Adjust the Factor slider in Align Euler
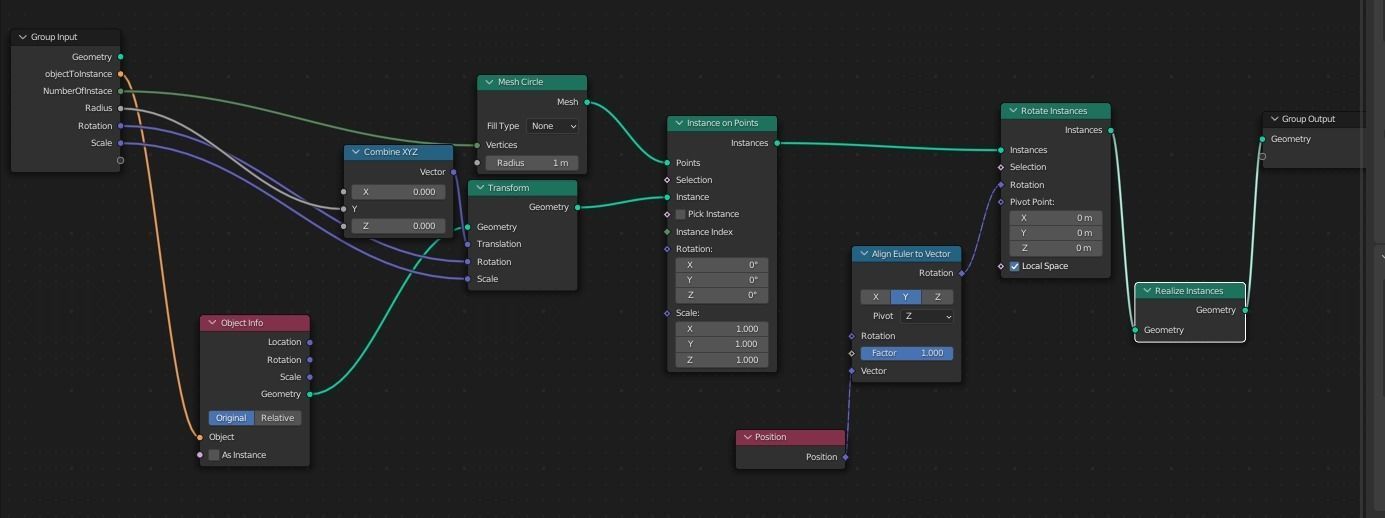Screen dimensions: 1385x518 [906, 353]
